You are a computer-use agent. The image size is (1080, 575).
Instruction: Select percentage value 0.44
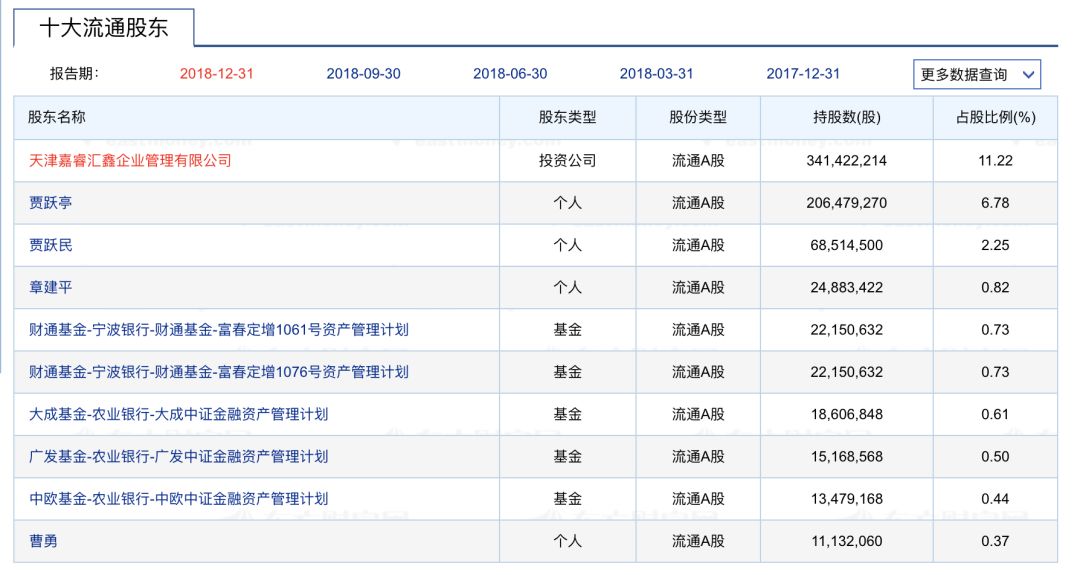(x=995, y=499)
